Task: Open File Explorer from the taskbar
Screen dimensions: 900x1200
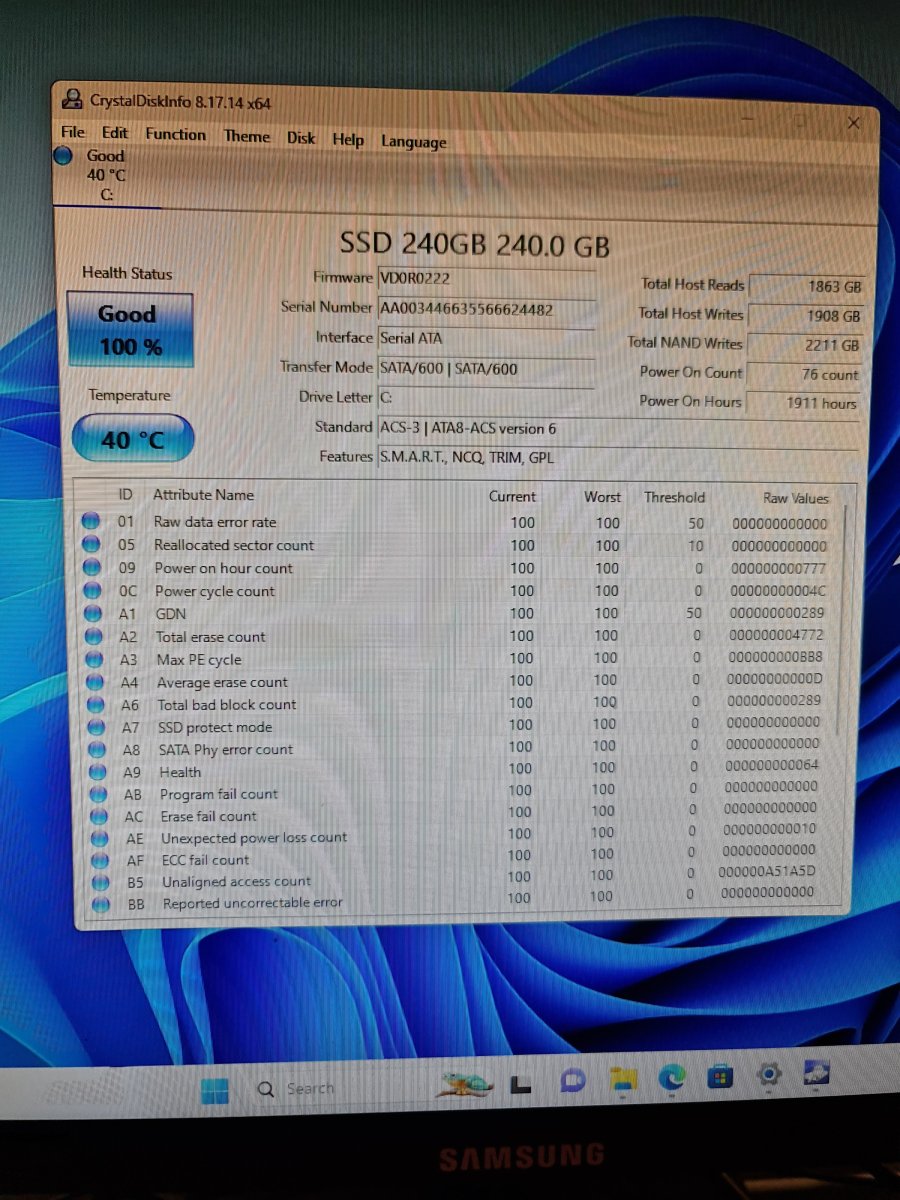Action: [623, 1080]
